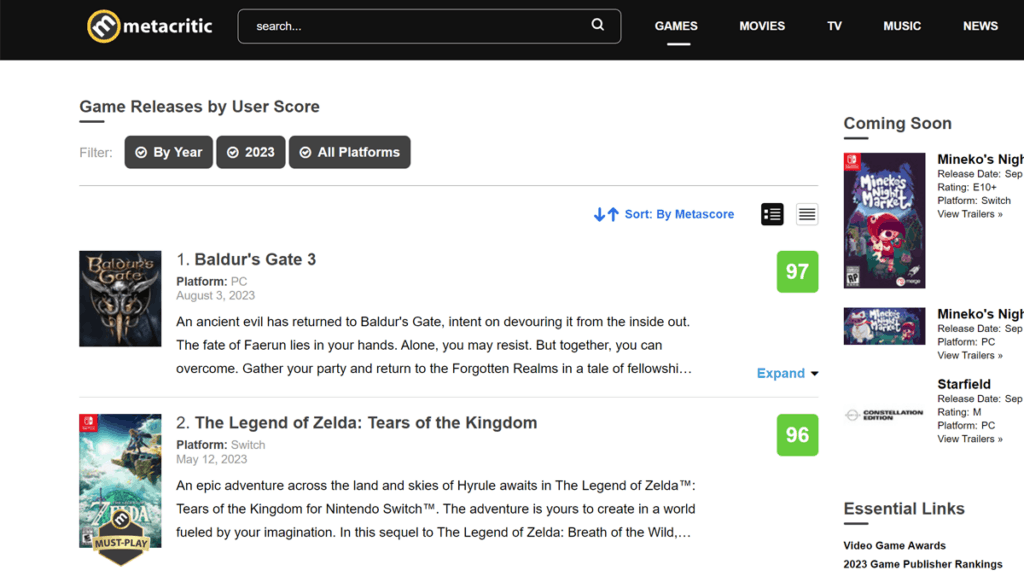1024x576 pixels.
Task: Click the search magnifier icon
Action: coord(597,24)
